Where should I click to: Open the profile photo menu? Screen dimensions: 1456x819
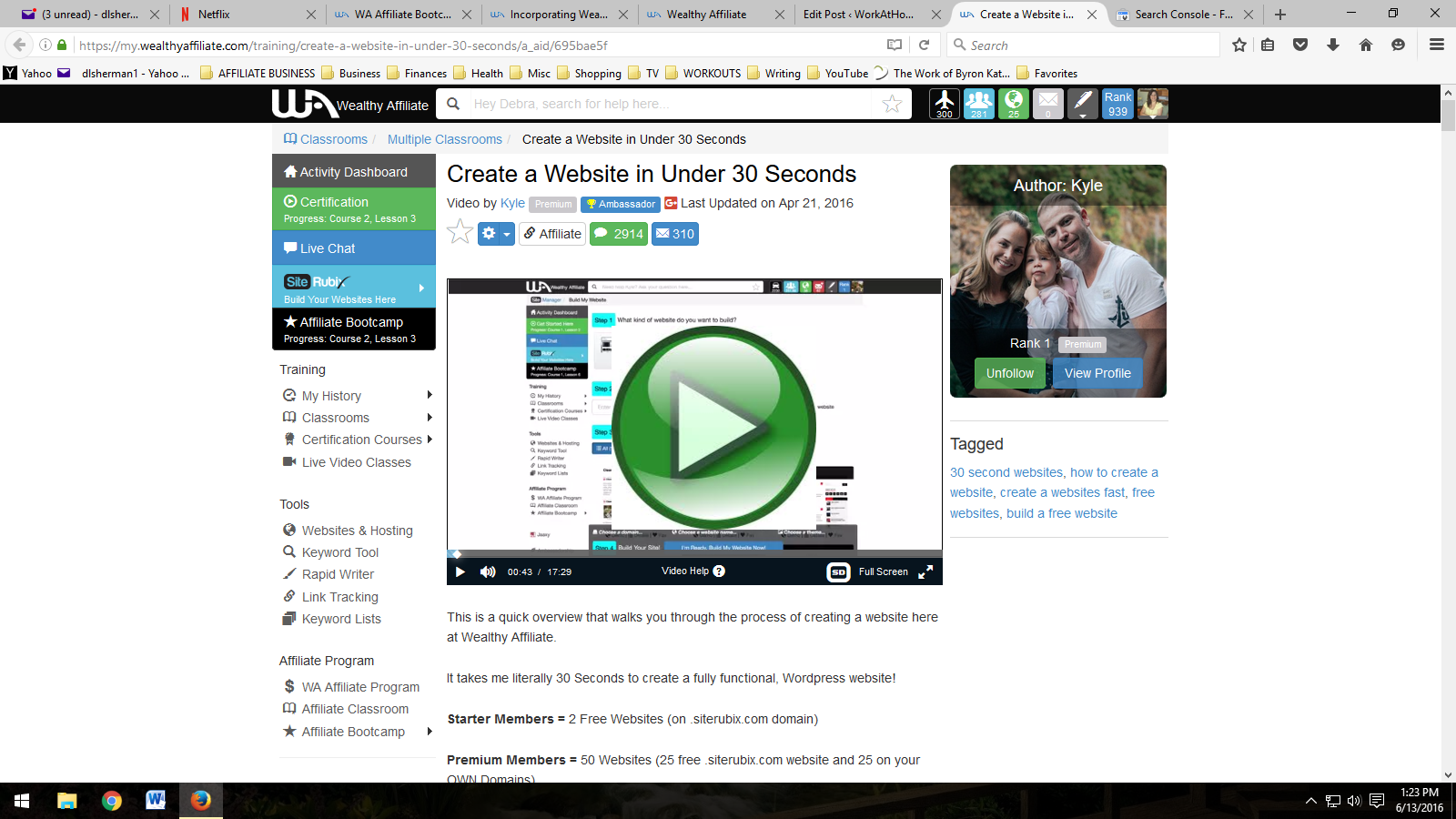click(x=1153, y=104)
